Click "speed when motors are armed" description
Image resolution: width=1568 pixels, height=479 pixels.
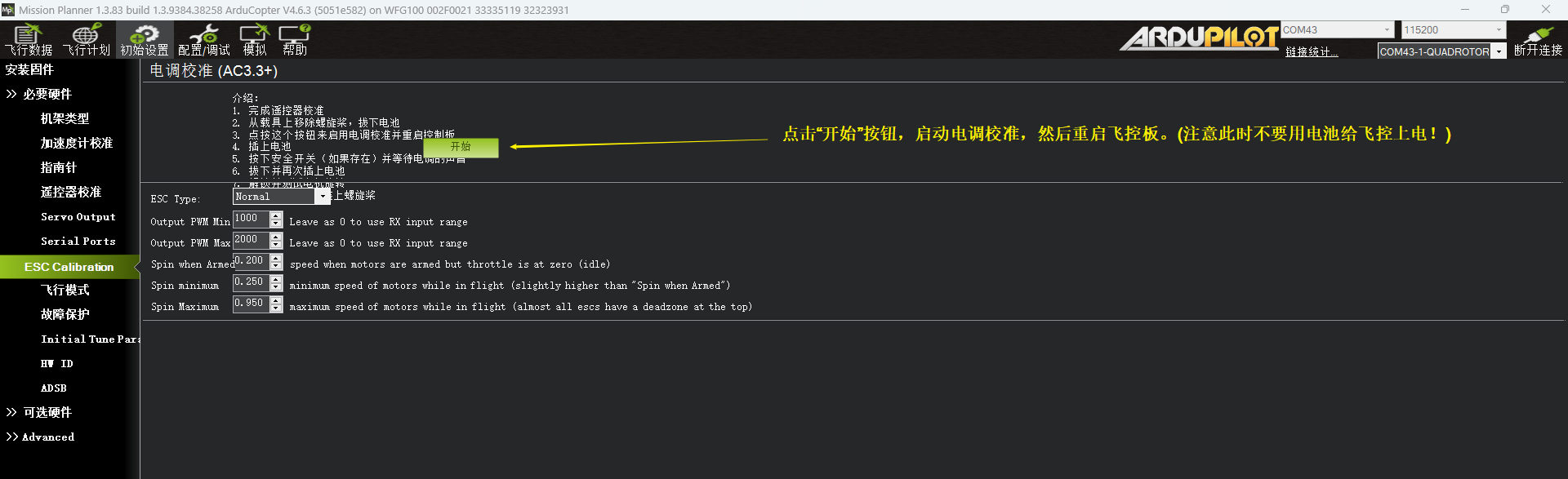pos(450,264)
